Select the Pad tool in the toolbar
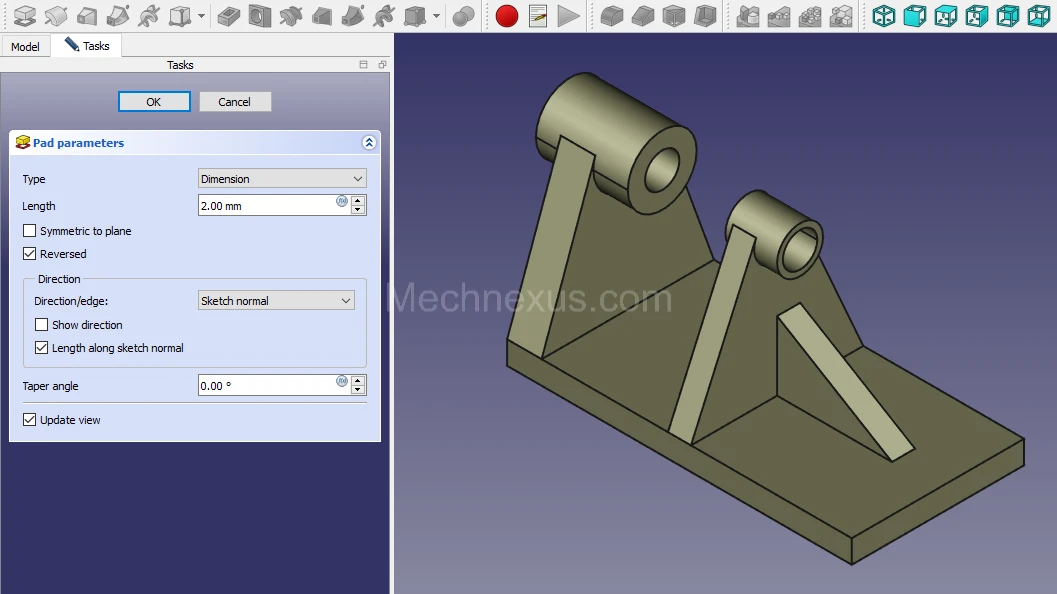1057x594 pixels. 24,16
